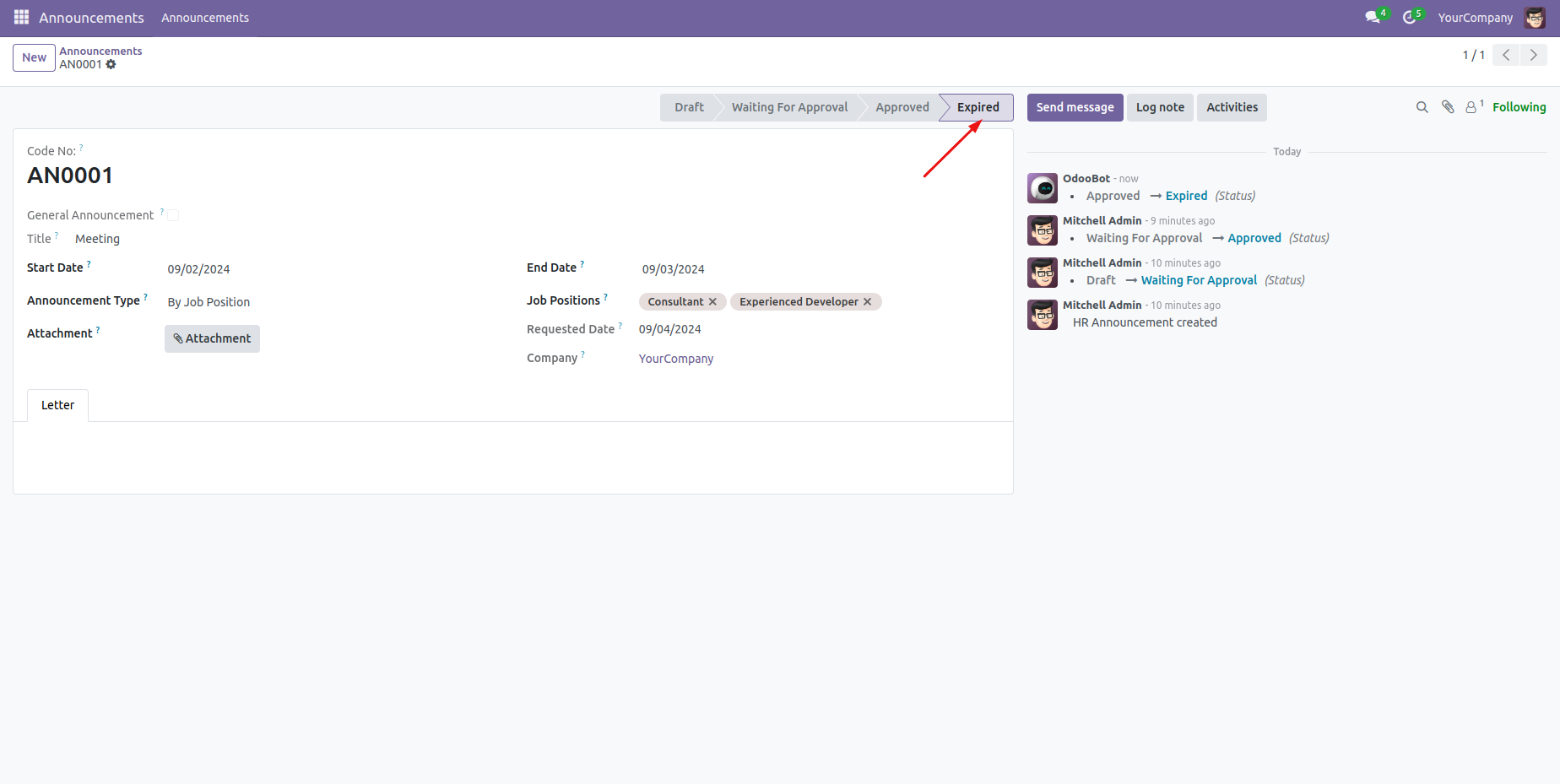Select the Letter tab
The image size is (1560, 784).
point(57,405)
